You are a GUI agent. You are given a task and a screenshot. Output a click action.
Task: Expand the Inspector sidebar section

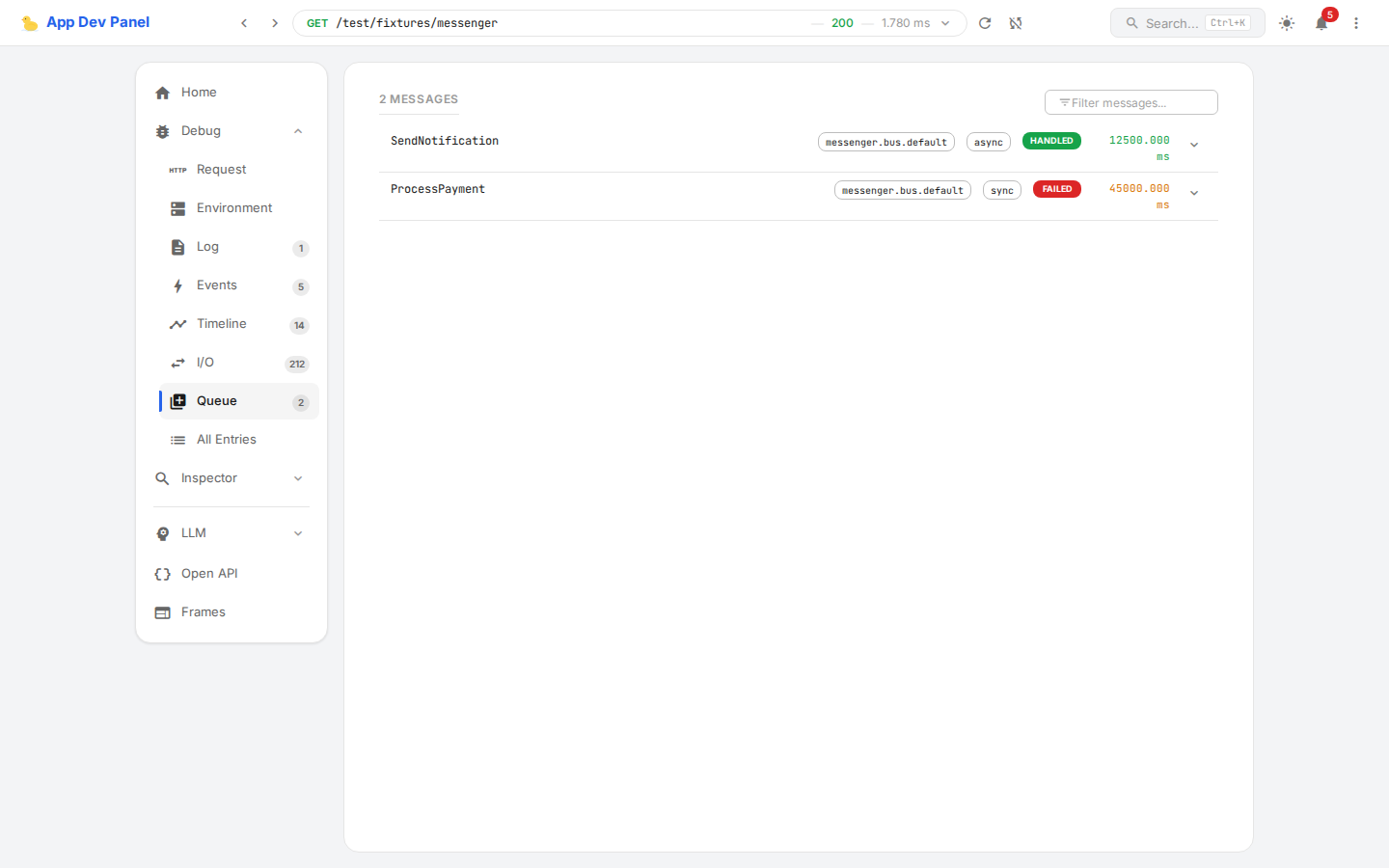click(298, 478)
